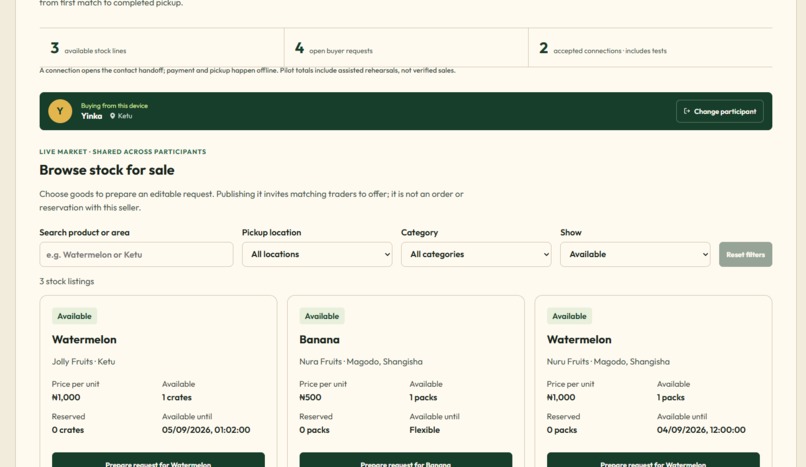Click the Available badge on the Nuru Fruits Watermelon card
Screen dimensions: 806x467
pos(569,316)
